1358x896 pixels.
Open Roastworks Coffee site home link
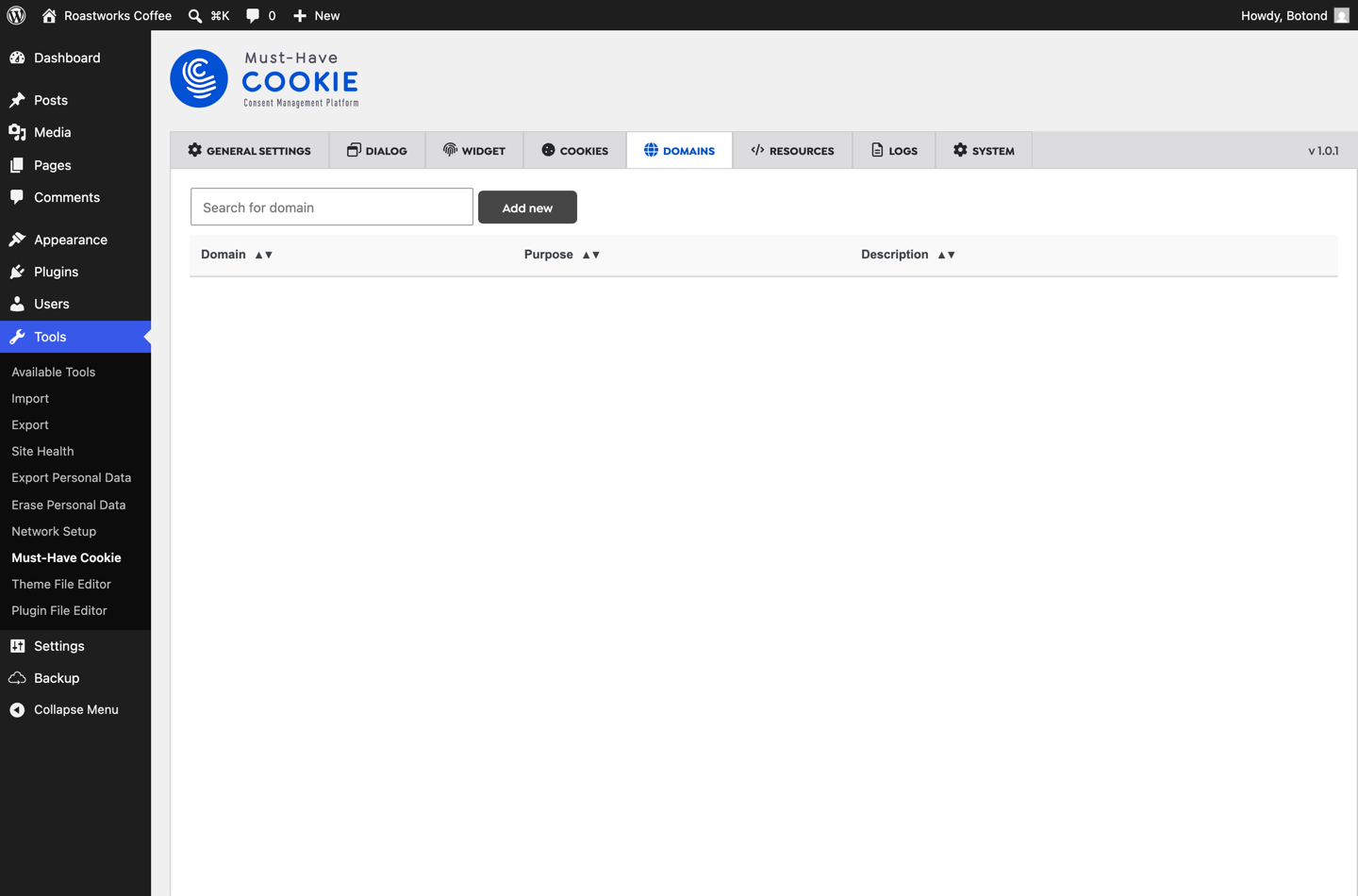pos(107,15)
